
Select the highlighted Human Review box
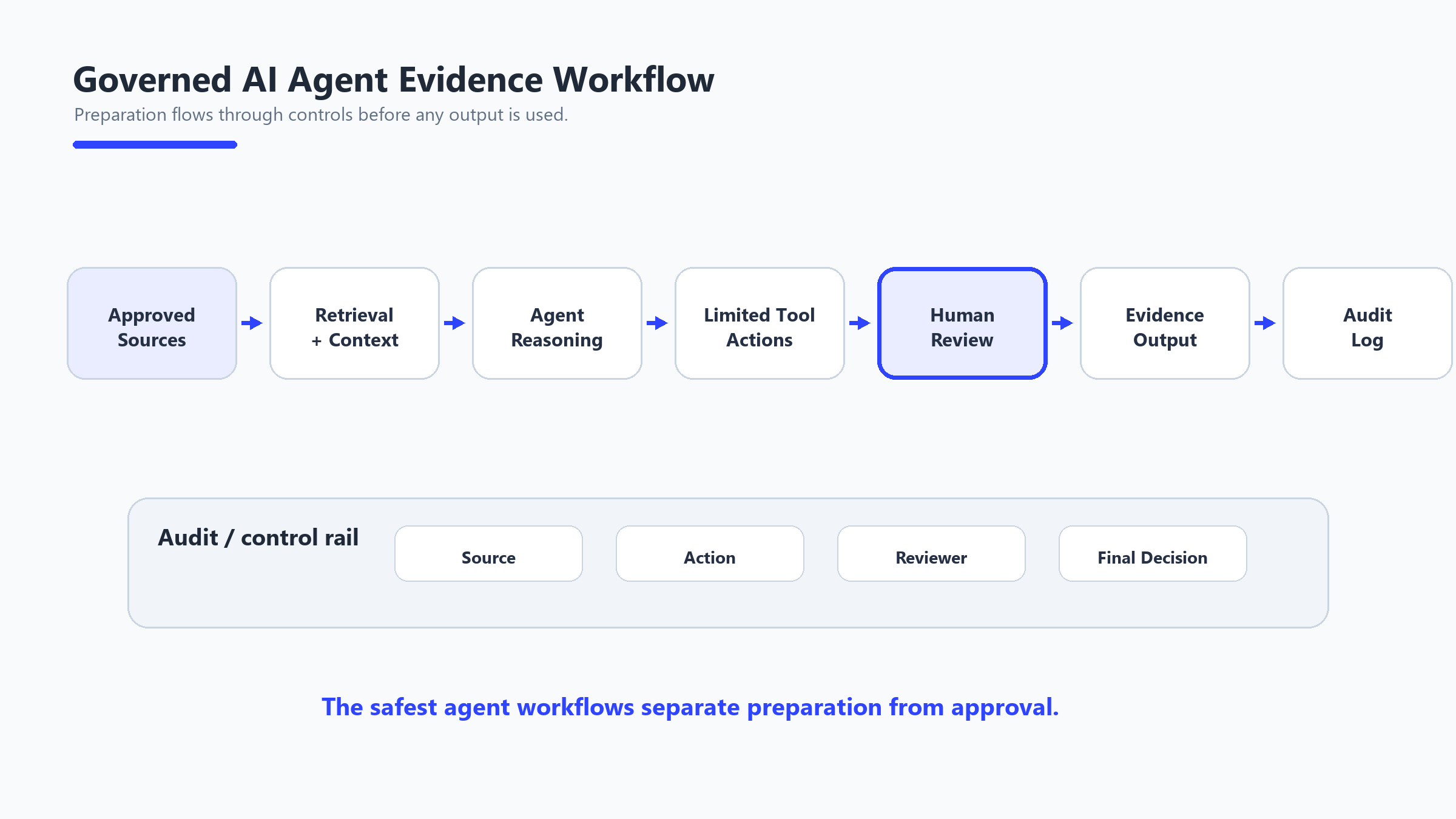point(962,323)
